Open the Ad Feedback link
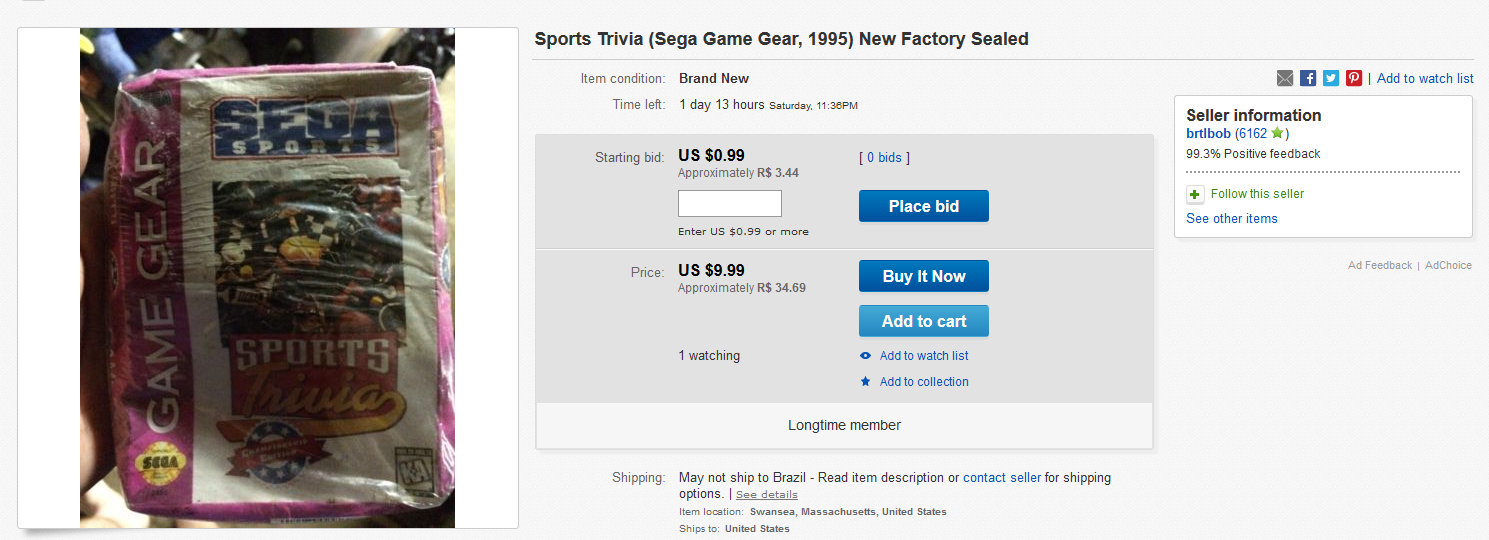The image size is (1489, 540). coord(1380,265)
